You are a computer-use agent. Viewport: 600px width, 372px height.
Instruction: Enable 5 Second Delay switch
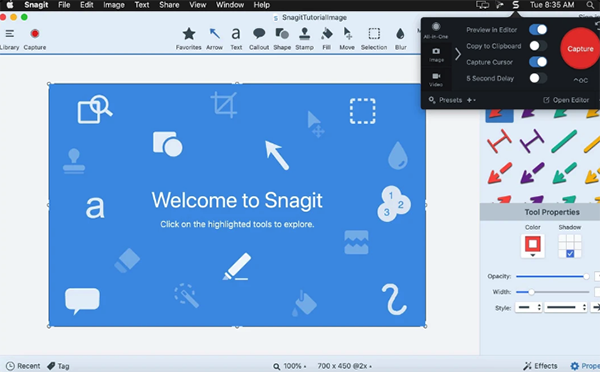[538, 78]
